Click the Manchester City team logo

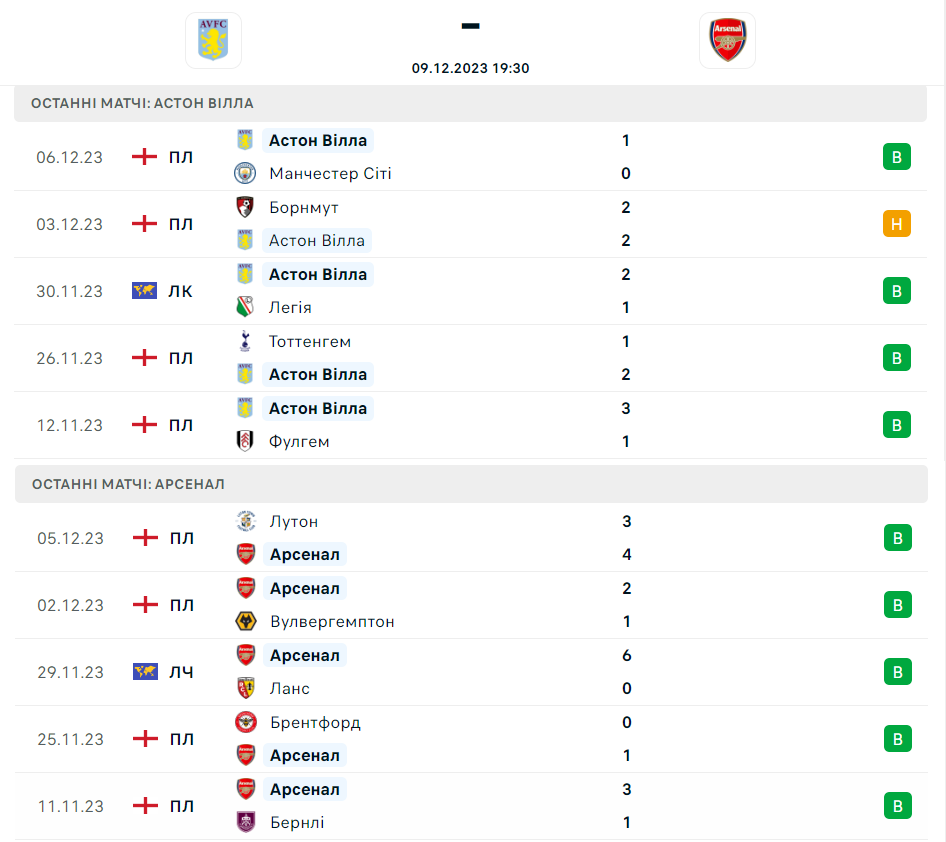[245, 174]
